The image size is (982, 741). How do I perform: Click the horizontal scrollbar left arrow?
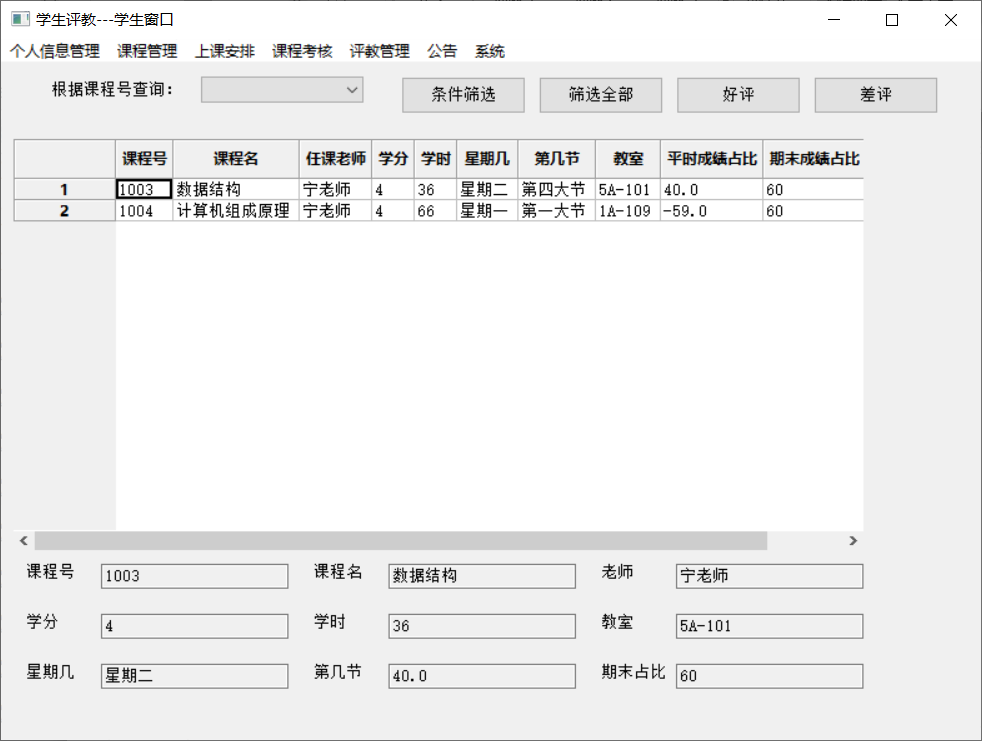tap(24, 541)
